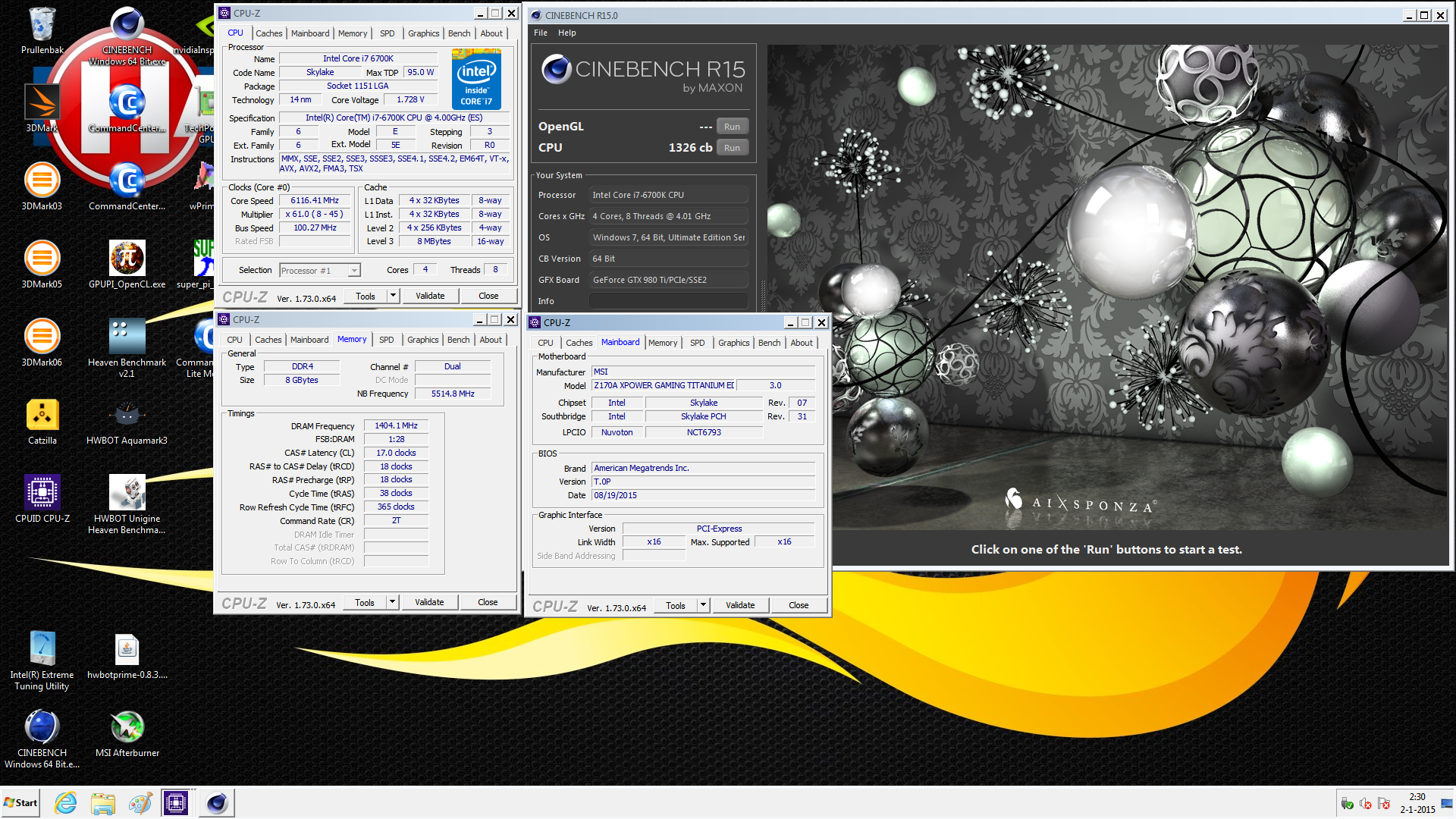Click the 1326 cb CPU score
This screenshot has width=1456, height=819.
click(x=690, y=148)
